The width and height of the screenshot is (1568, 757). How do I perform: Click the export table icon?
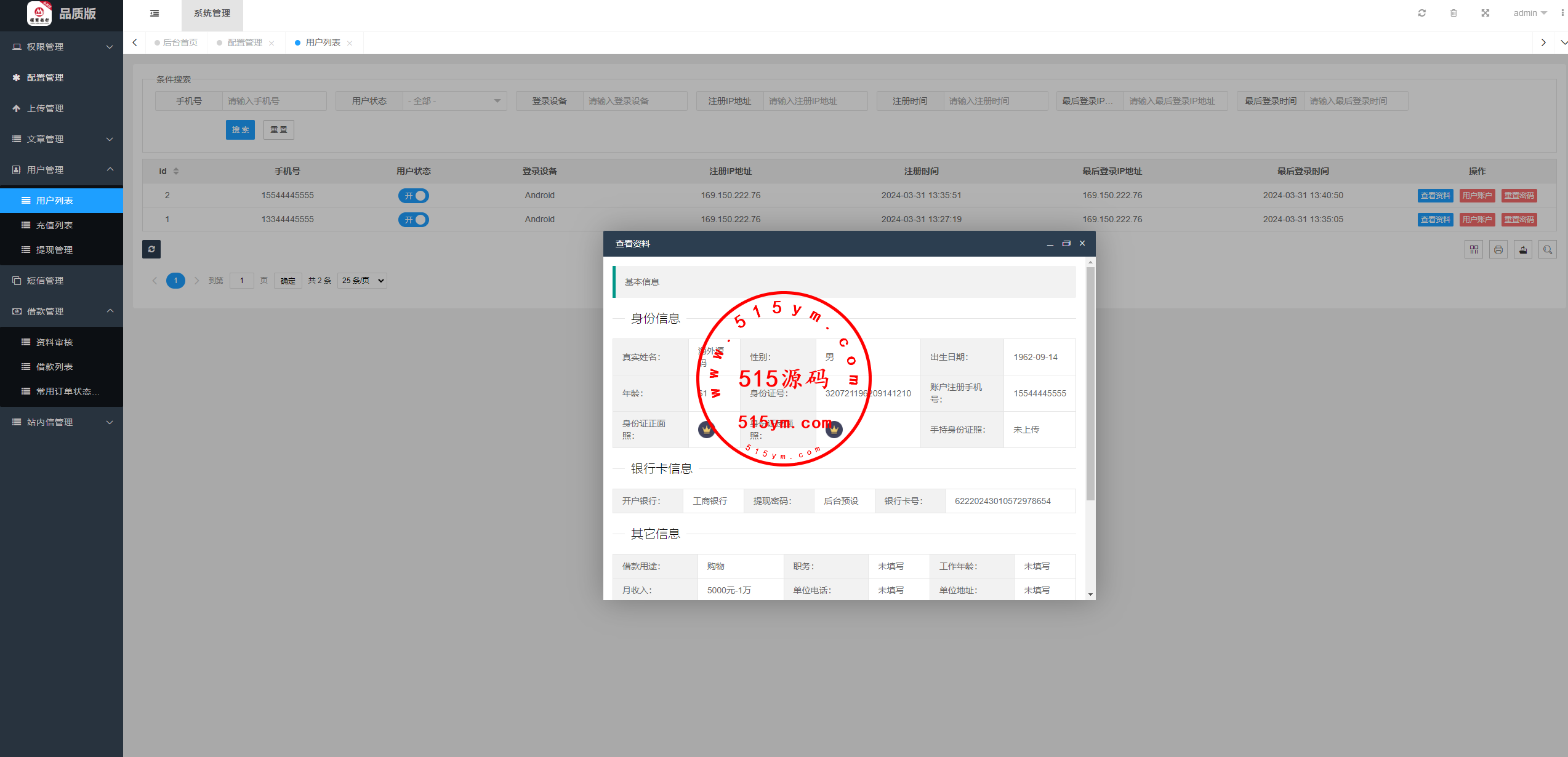pyautogui.click(x=1523, y=250)
